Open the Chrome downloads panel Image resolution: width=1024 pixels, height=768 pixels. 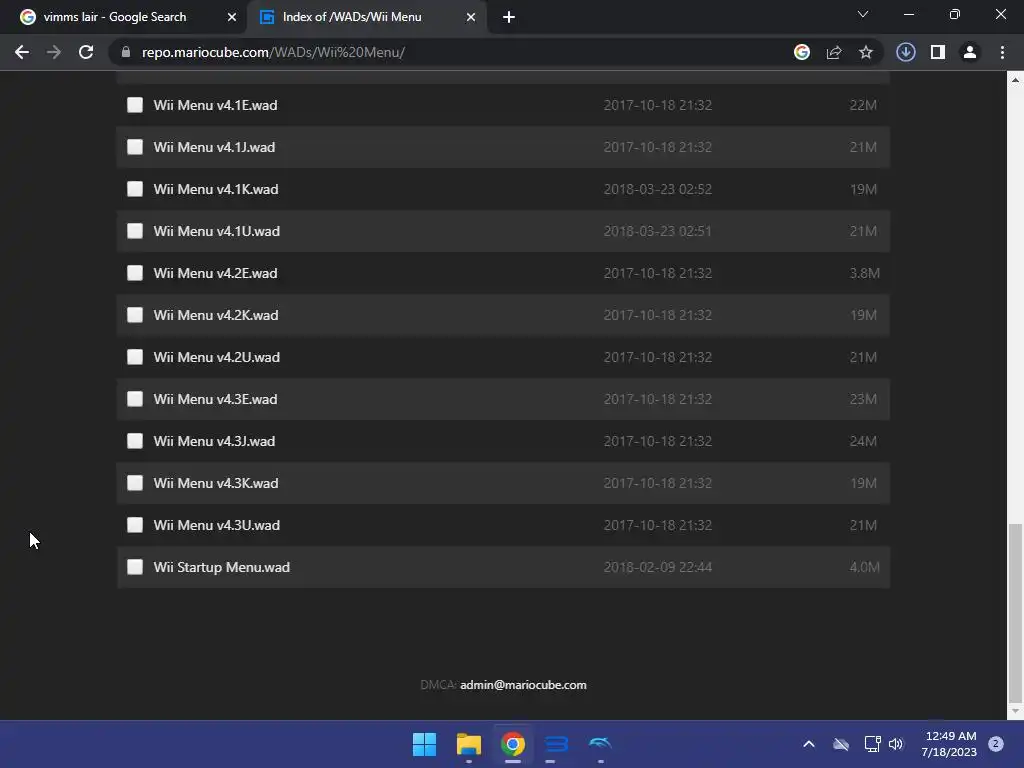[x=906, y=52]
